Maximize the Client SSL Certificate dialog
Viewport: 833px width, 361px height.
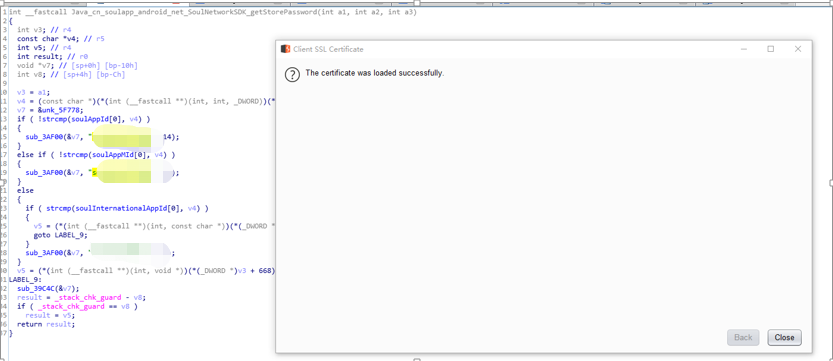click(770, 49)
